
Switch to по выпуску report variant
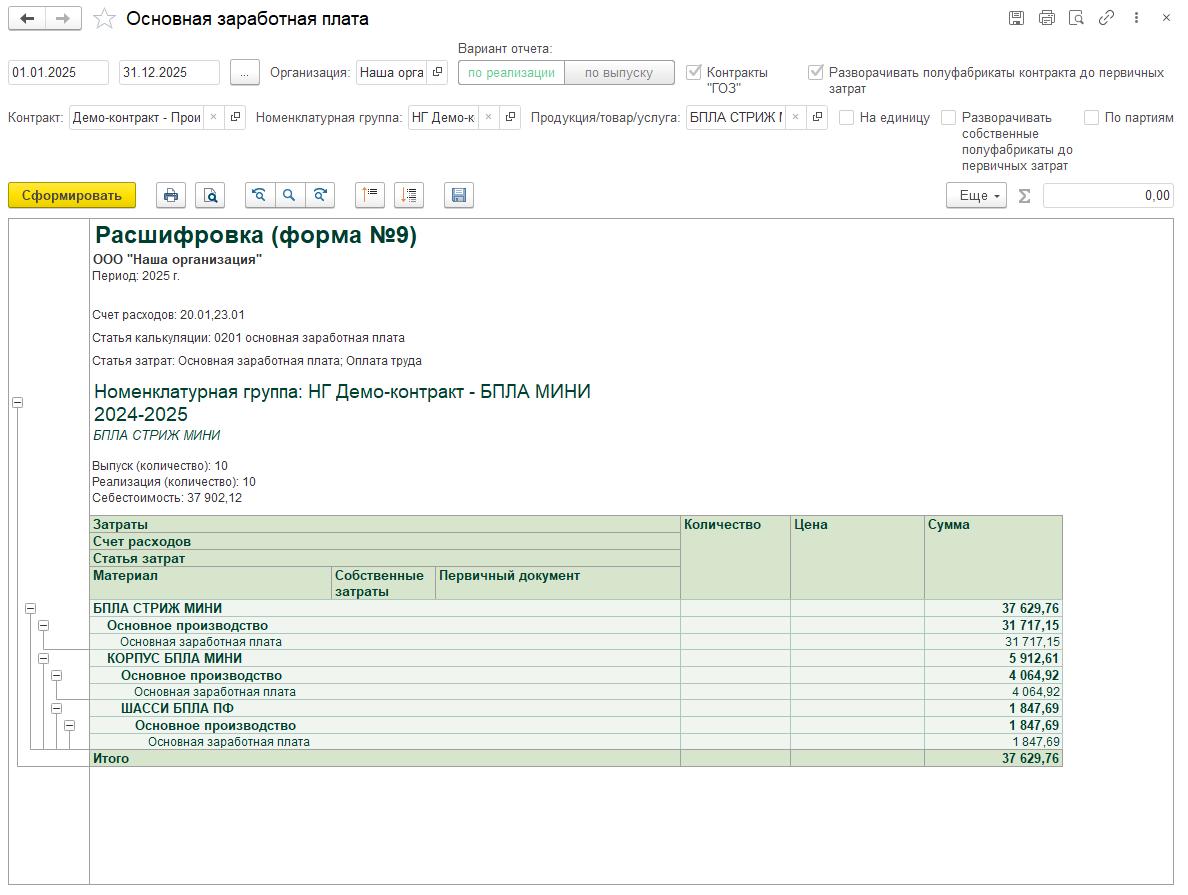point(619,73)
